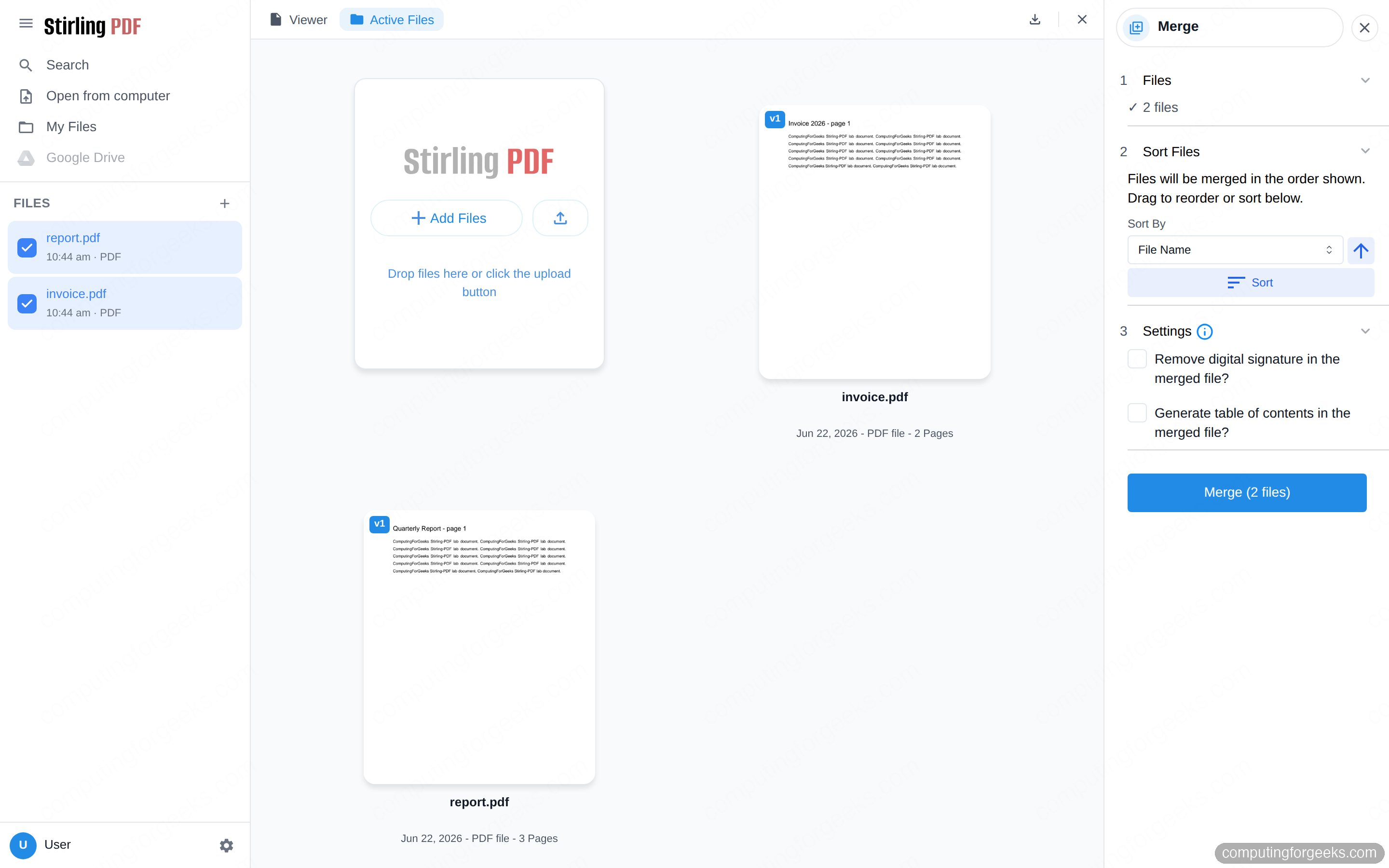Image resolution: width=1389 pixels, height=868 pixels.
Task: Click the Sort Files step heading
Action: 1171,151
